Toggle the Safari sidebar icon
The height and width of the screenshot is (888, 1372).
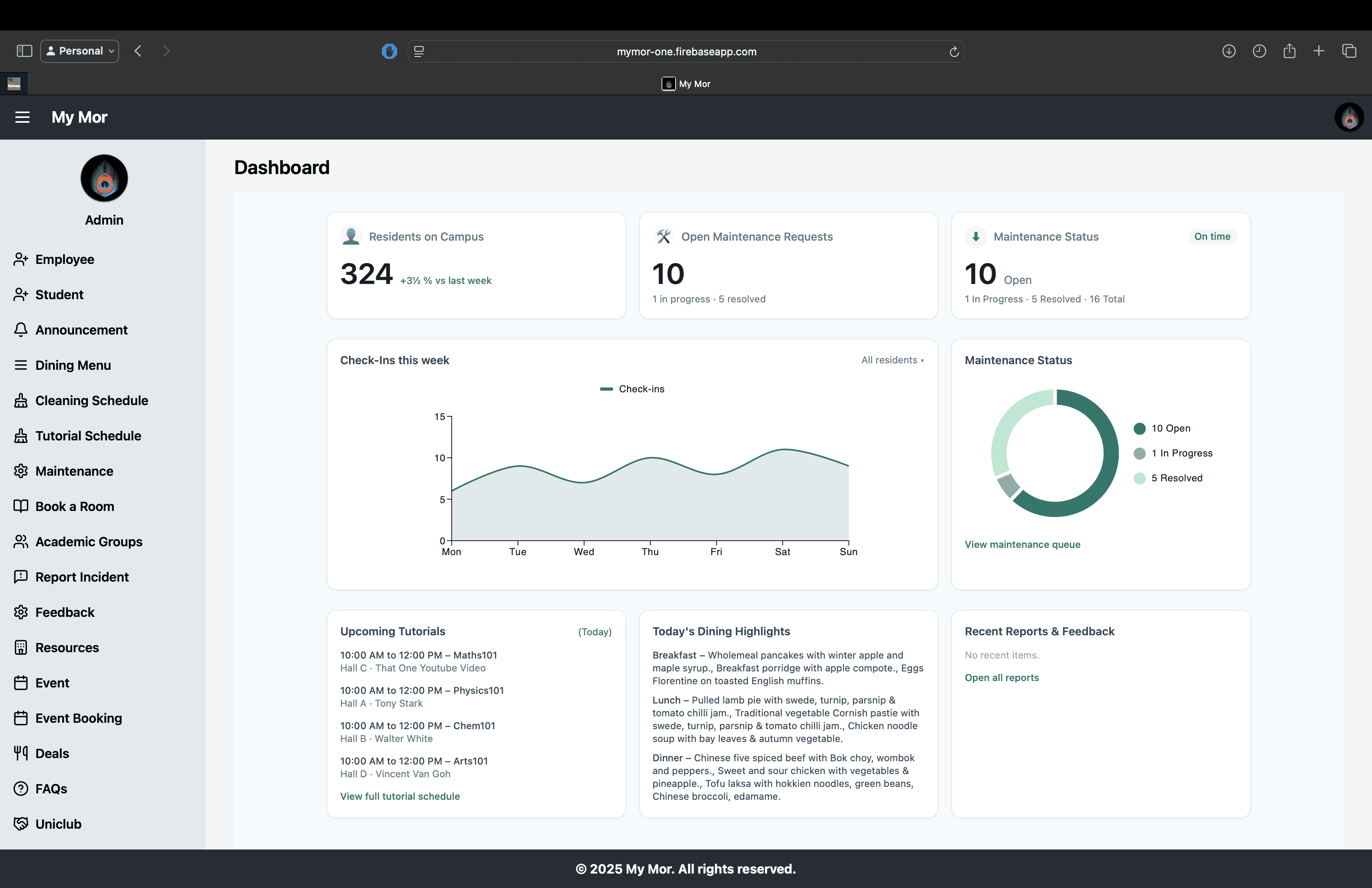click(x=24, y=51)
